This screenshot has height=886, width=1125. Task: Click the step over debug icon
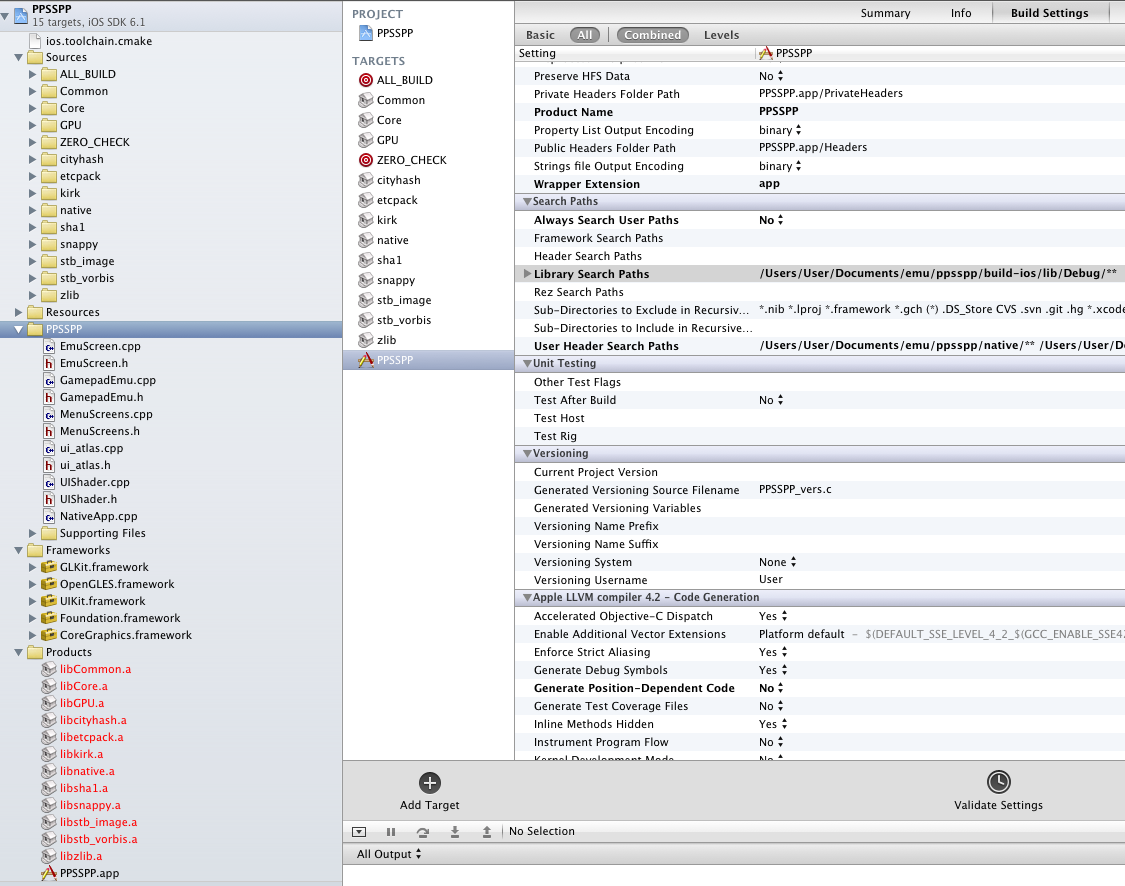tap(423, 832)
